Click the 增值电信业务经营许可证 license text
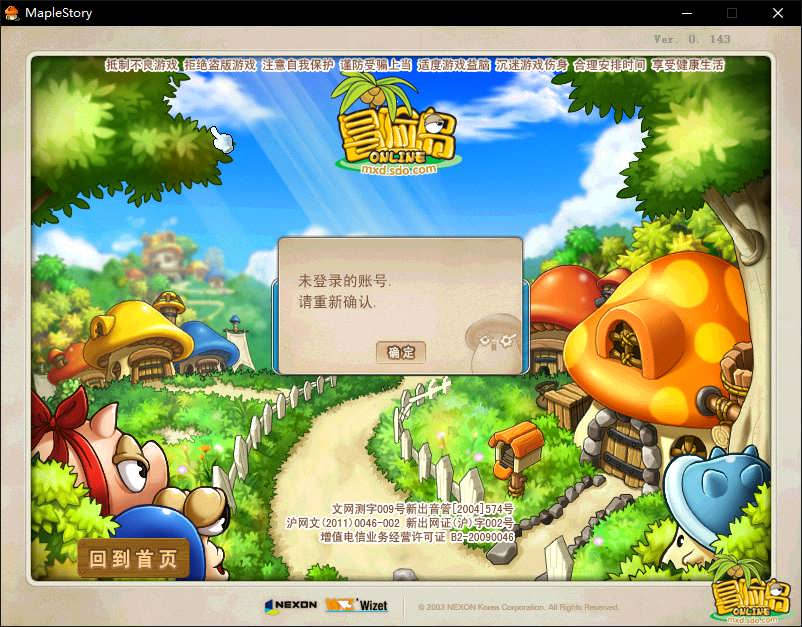The width and height of the screenshot is (802, 627). (417, 537)
